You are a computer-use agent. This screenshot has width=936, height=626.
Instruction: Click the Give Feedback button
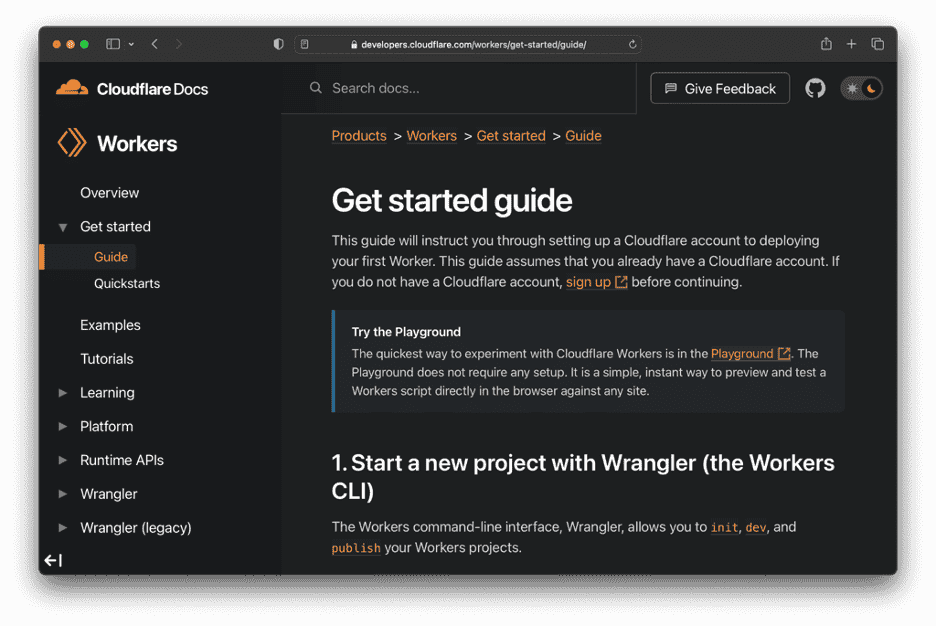click(719, 88)
